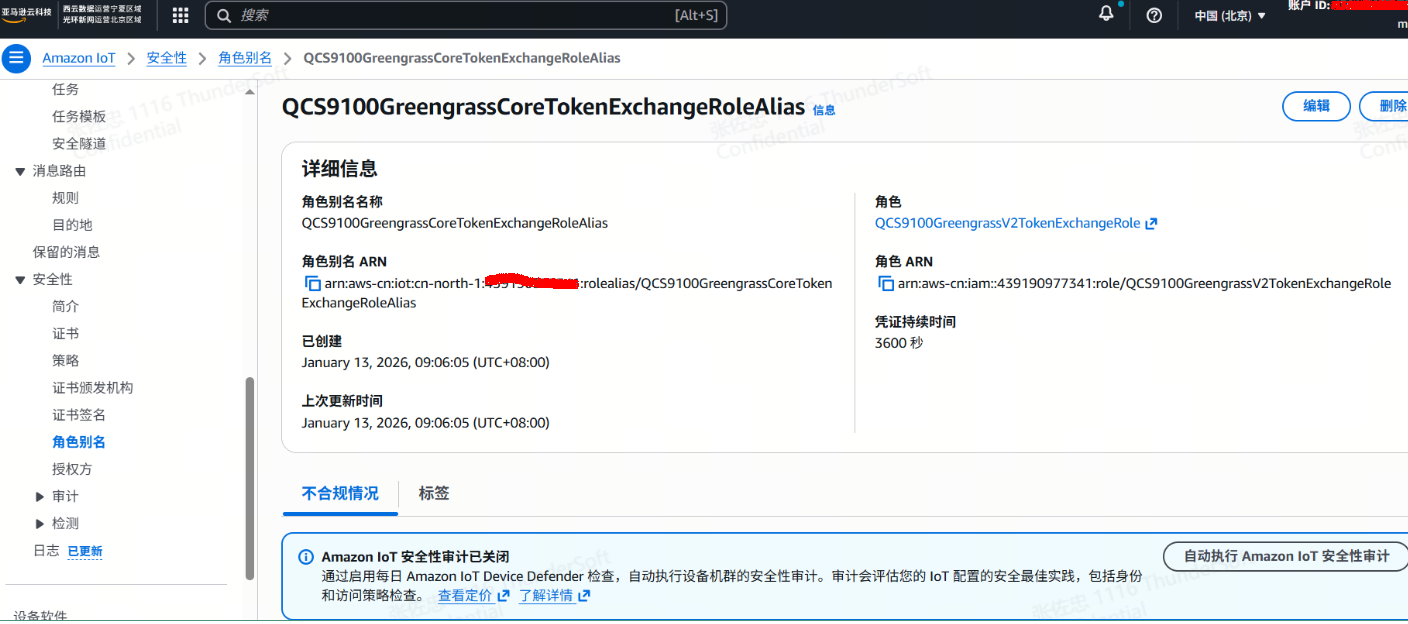Click the sidebar vertical scrollbar
The width and height of the screenshot is (1408, 624).
pyautogui.click(x=249, y=477)
